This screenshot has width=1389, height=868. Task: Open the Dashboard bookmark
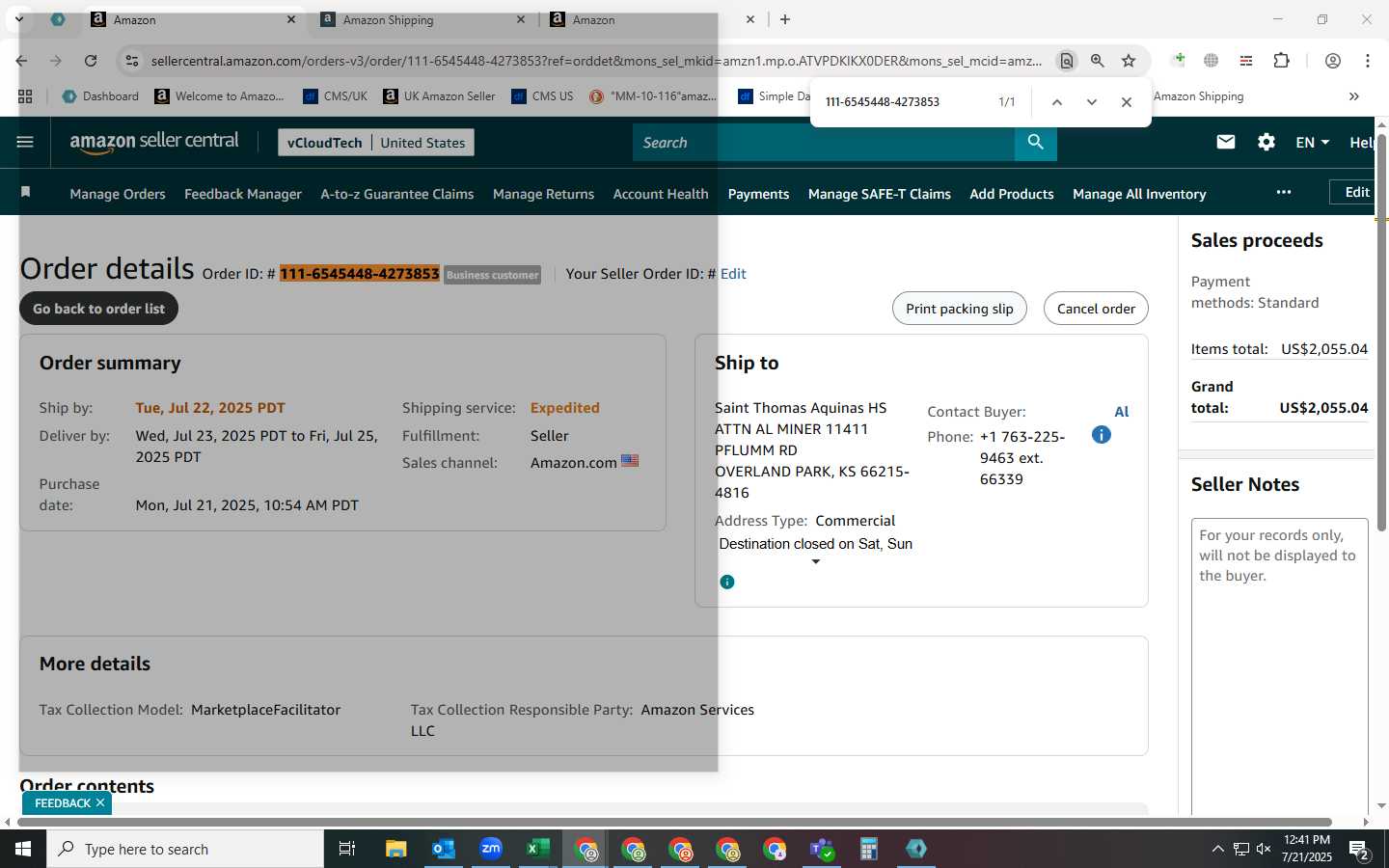click(x=100, y=96)
